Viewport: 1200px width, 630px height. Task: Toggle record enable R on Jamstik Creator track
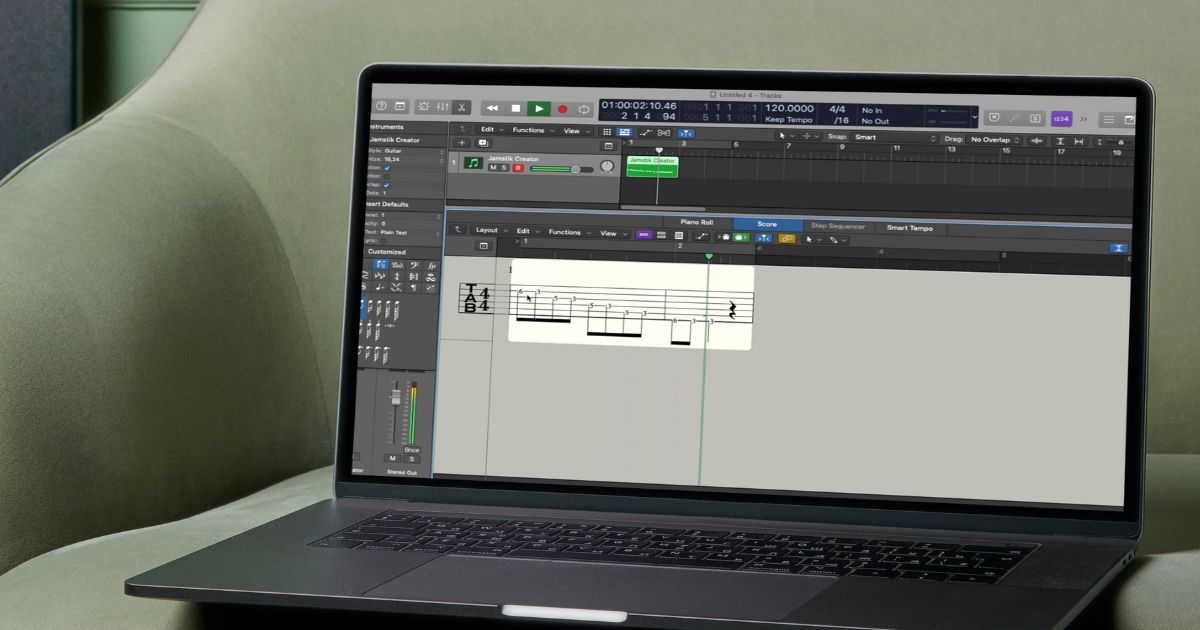517,168
